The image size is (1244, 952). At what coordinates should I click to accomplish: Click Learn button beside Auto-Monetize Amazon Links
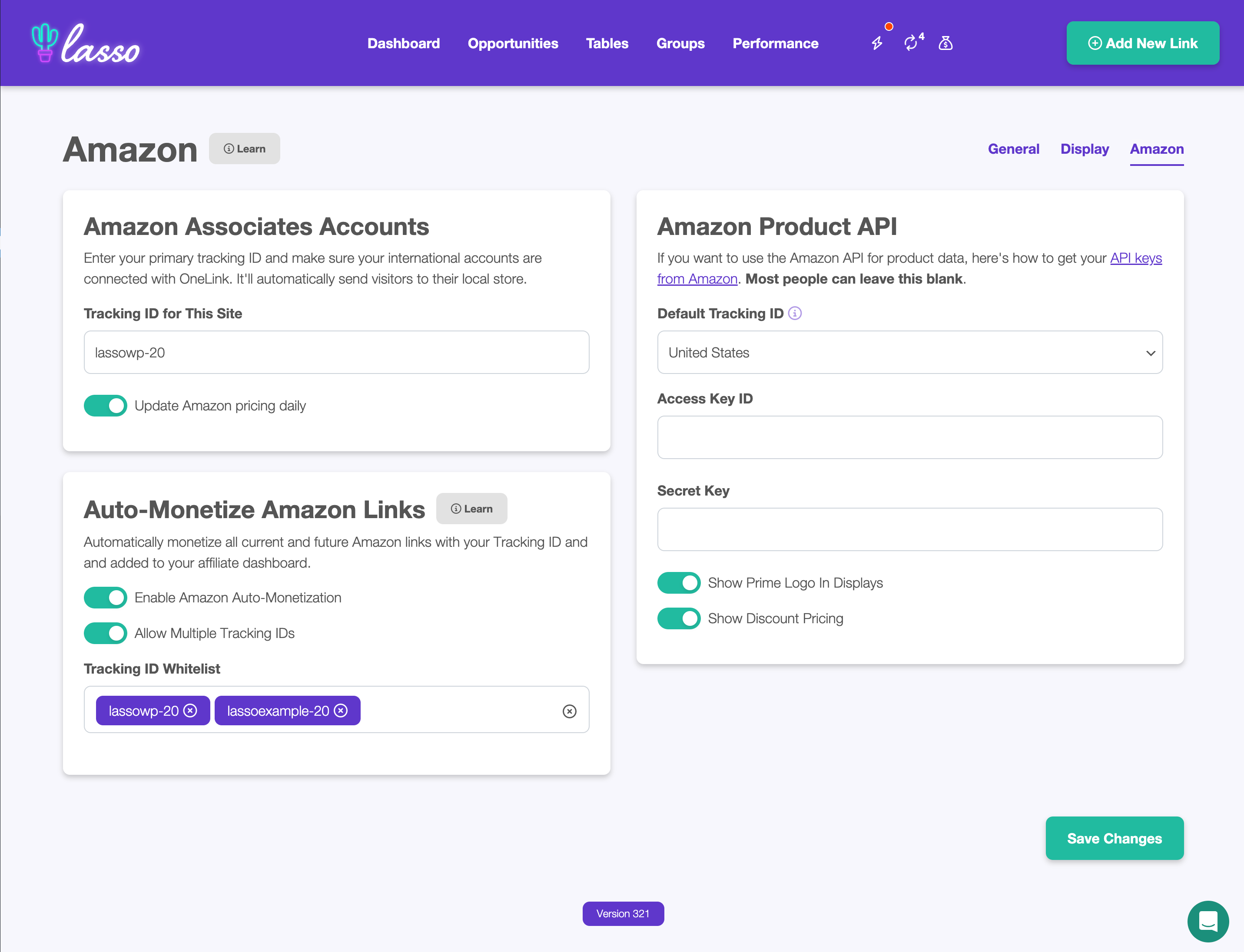pos(471,509)
